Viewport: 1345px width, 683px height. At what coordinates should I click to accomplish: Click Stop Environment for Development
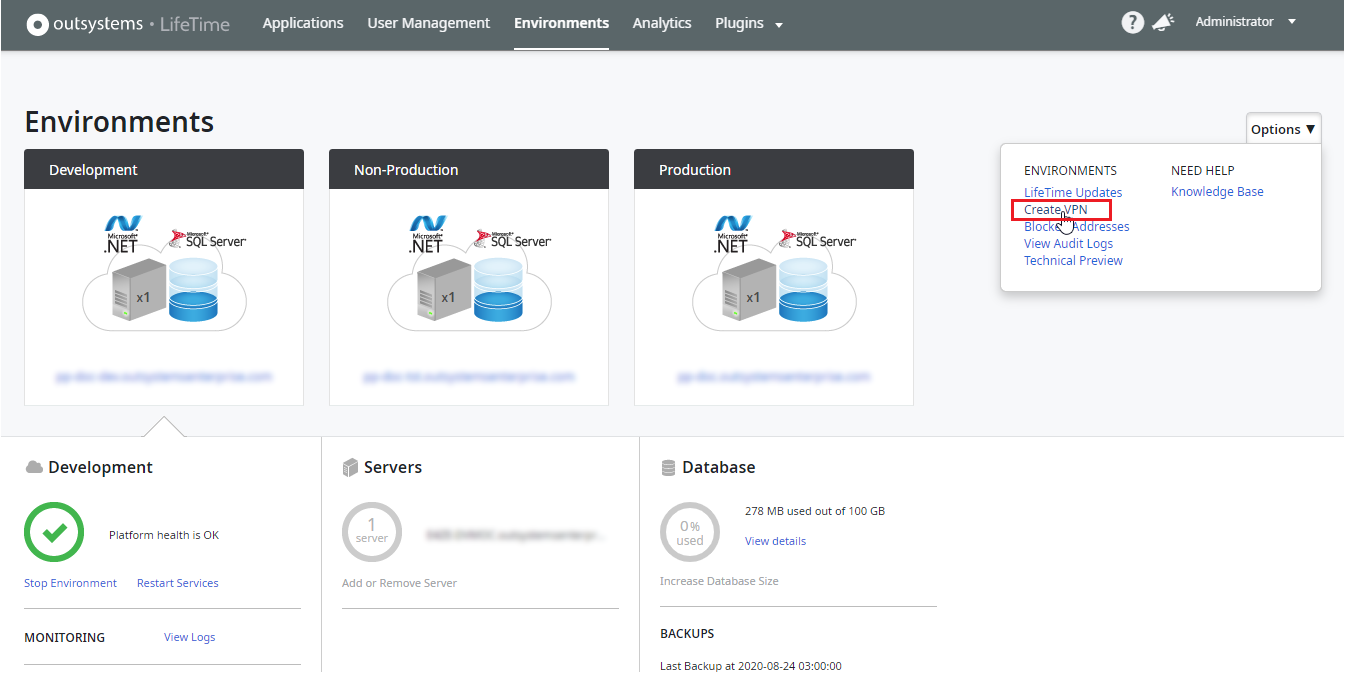(x=70, y=582)
